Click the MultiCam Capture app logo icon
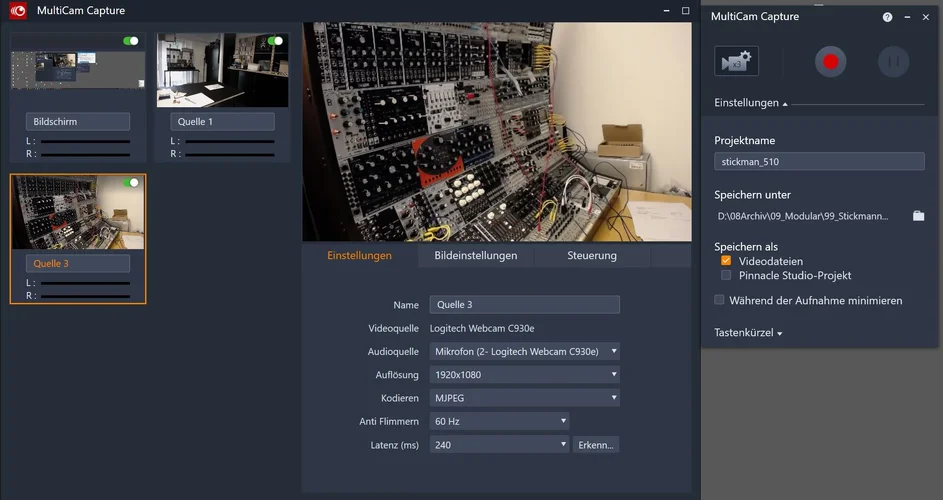This screenshot has height=500, width=943. point(18,10)
